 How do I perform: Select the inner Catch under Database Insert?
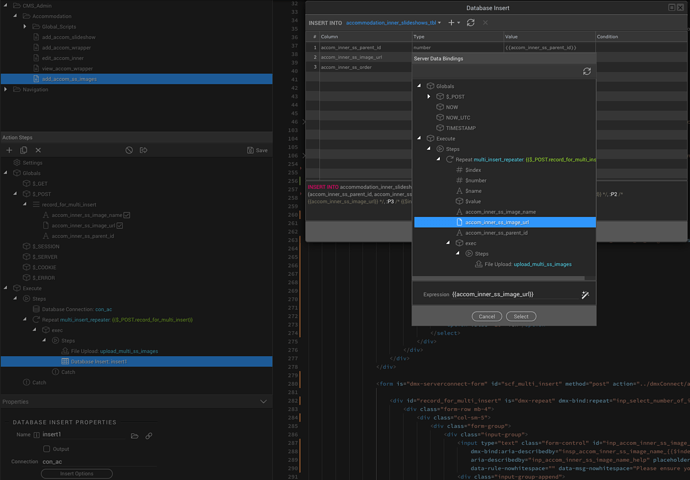[64, 372]
